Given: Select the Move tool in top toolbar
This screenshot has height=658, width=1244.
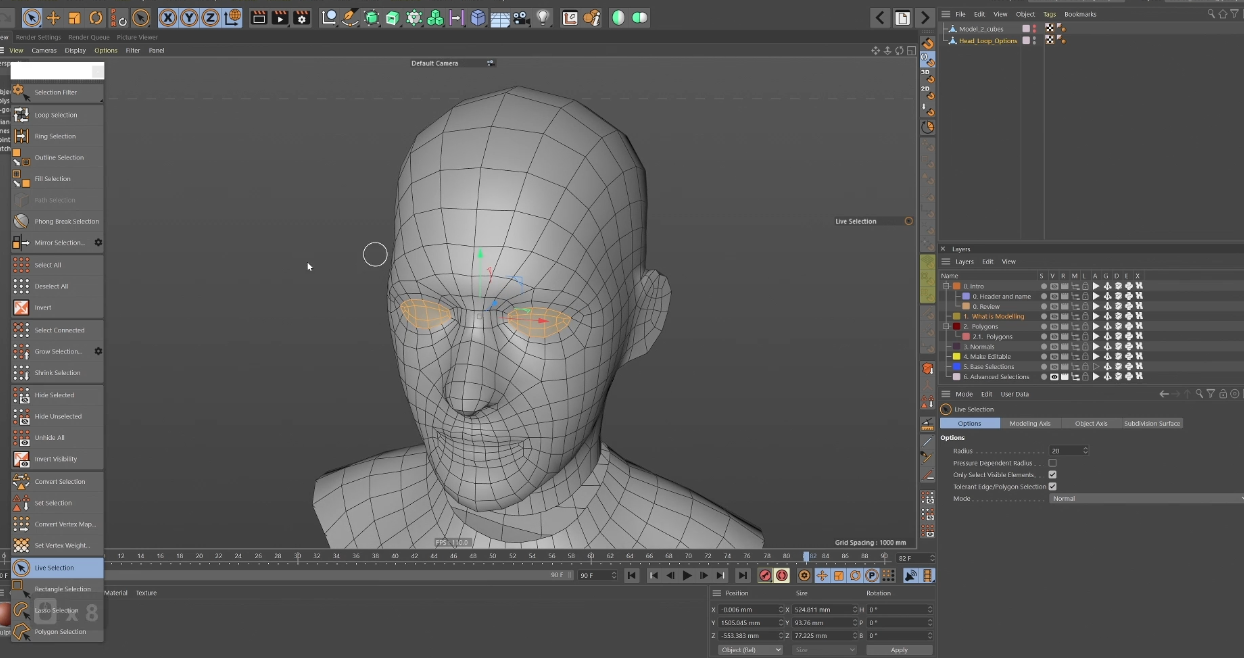Looking at the screenshot, I should 53,17.
